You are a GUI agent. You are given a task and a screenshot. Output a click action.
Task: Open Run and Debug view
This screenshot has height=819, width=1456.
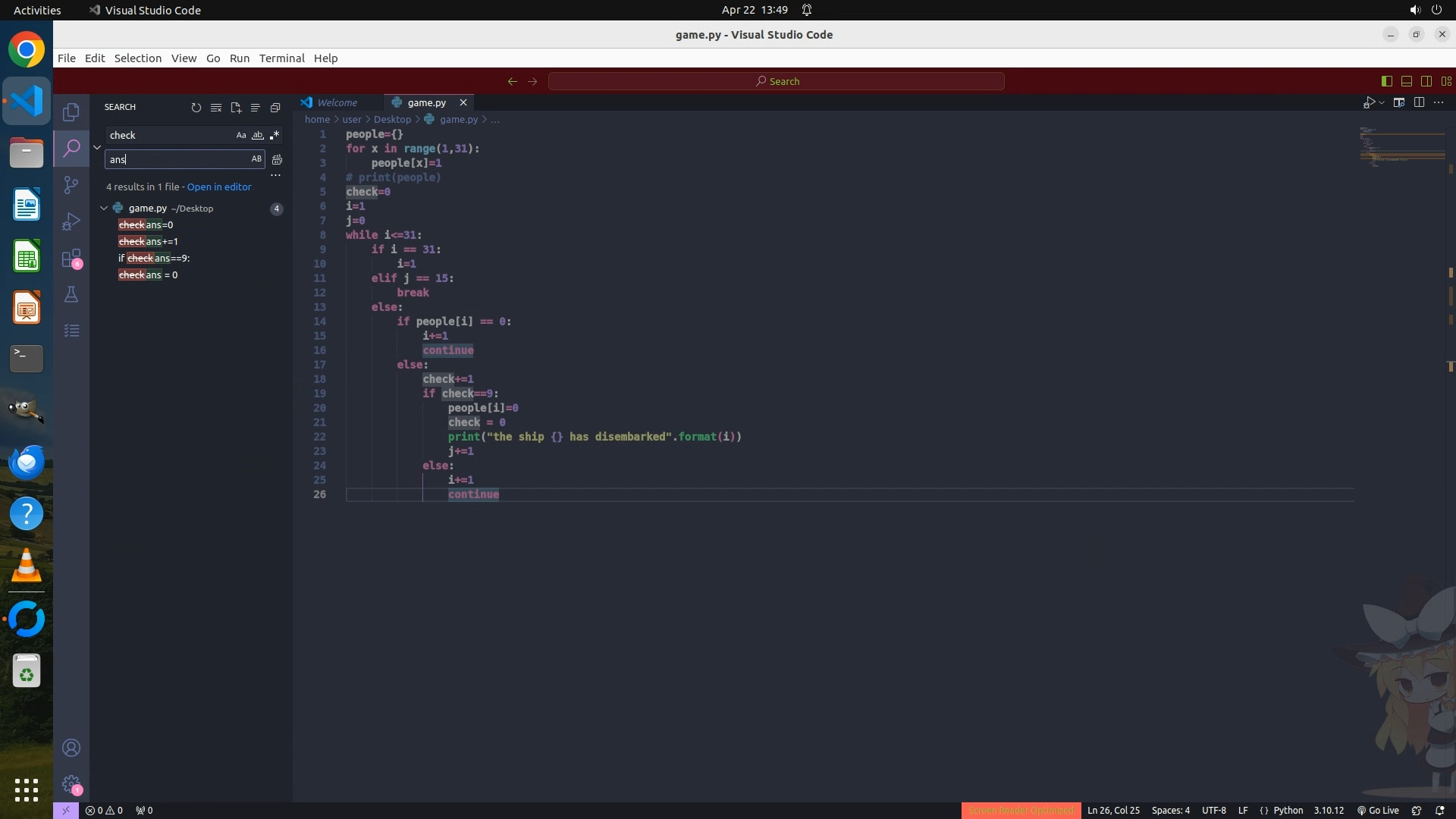pyautogui.click(x=71, y=221)
